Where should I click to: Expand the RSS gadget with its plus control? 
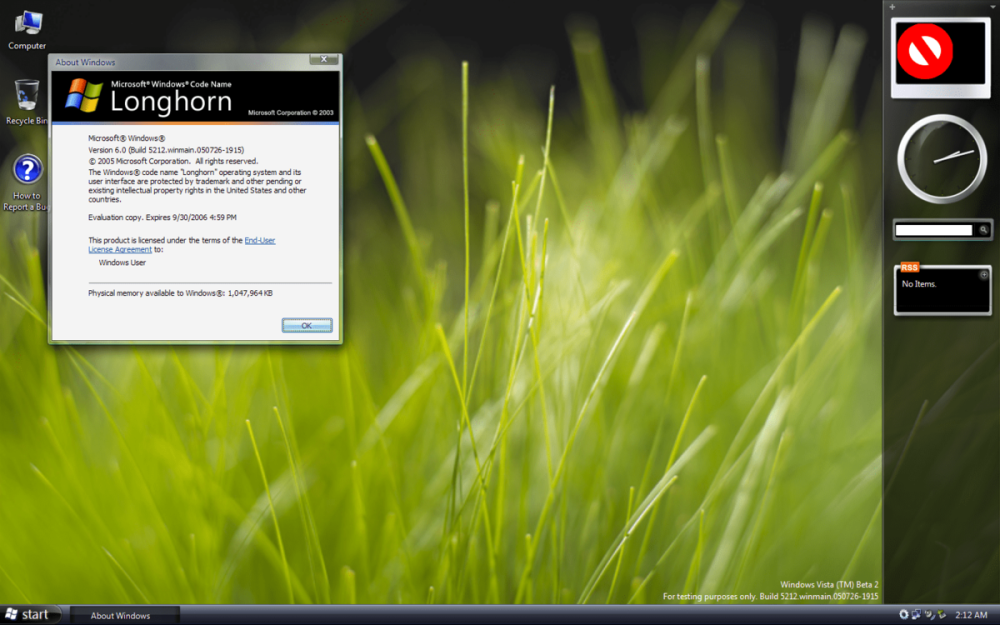(984, 274)
